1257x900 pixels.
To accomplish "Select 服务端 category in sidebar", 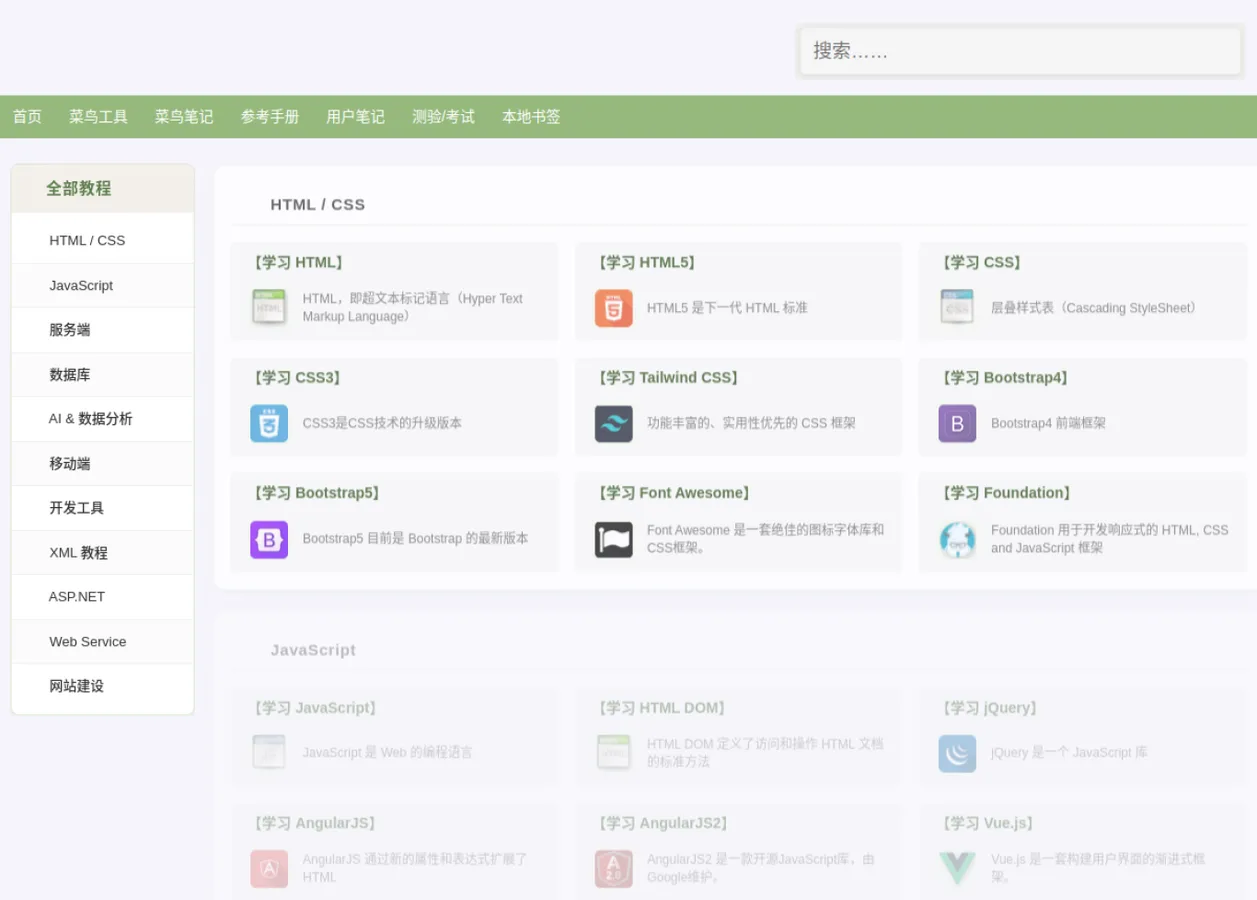I will coord(102,330).
